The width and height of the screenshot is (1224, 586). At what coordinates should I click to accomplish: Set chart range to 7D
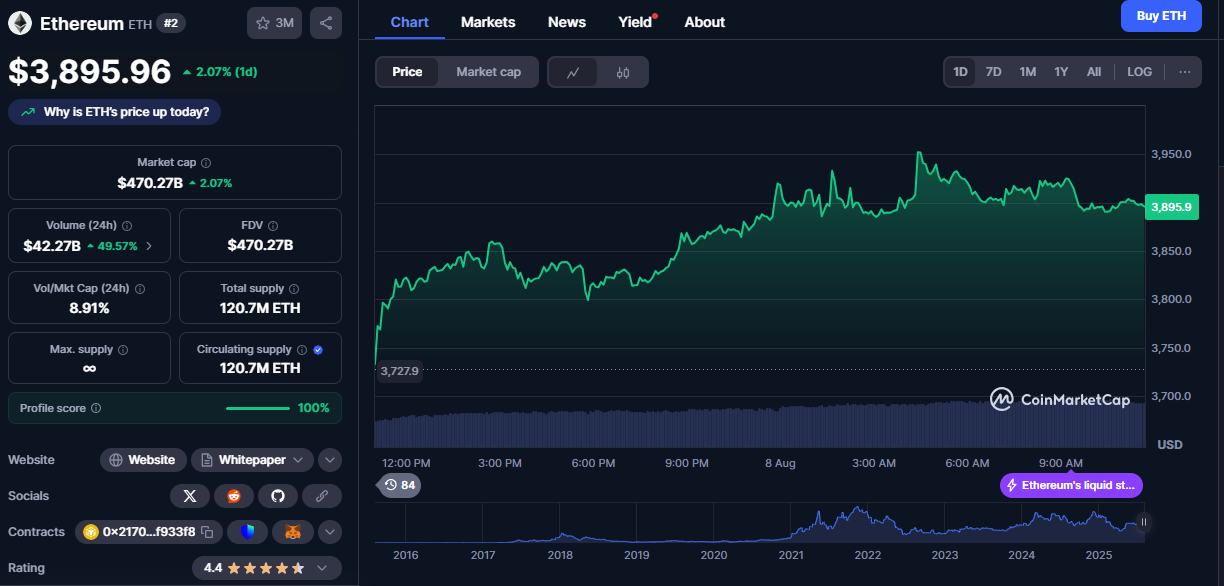(x=993, y=72)
